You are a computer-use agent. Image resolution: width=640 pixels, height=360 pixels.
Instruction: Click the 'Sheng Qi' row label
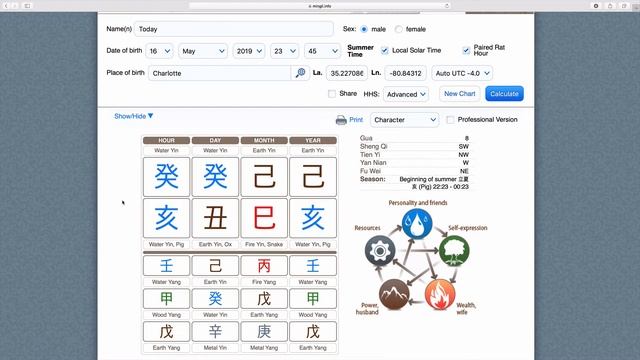[373, 147]
